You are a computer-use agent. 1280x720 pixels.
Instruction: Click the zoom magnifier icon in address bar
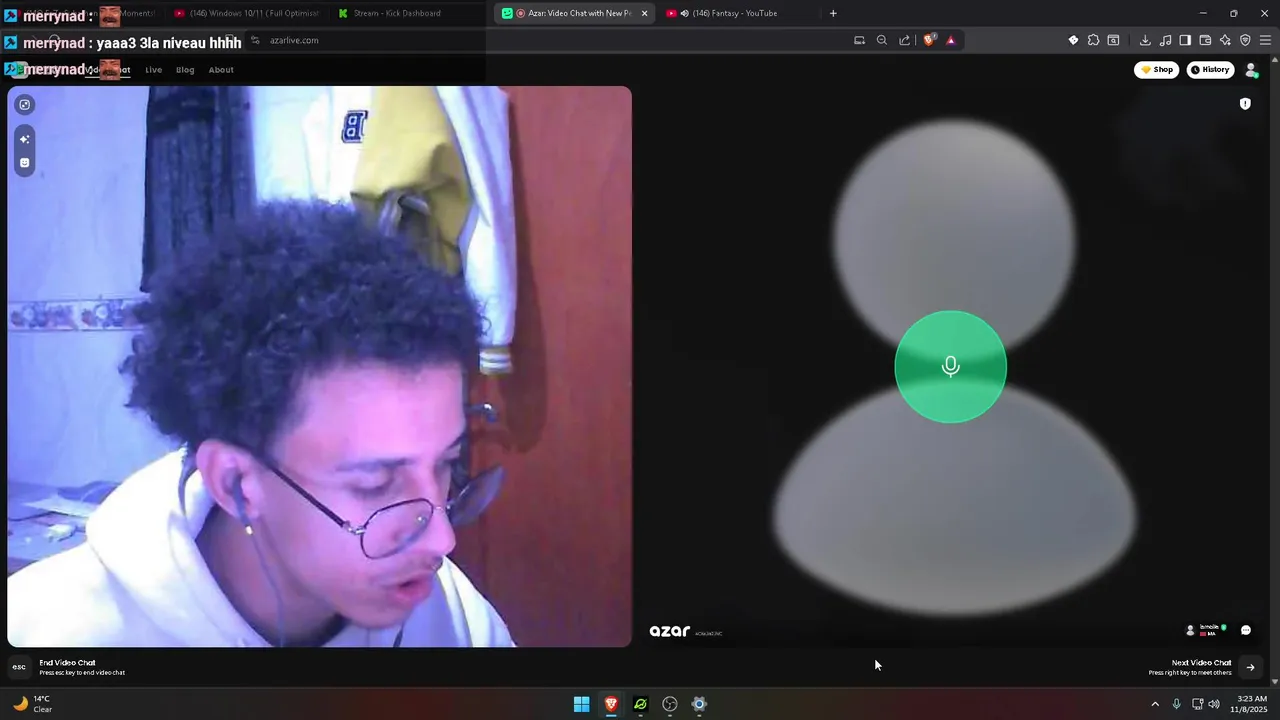(882, 40)
